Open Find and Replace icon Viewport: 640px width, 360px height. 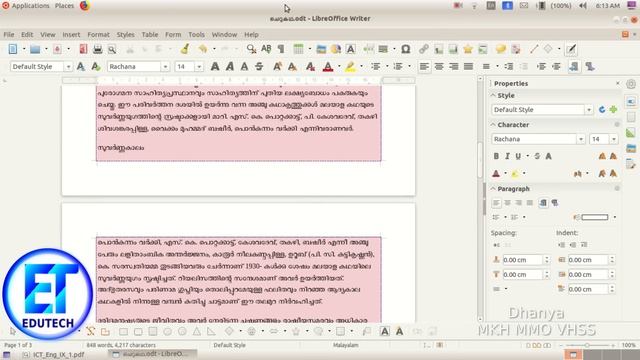(x=251, y=49)
